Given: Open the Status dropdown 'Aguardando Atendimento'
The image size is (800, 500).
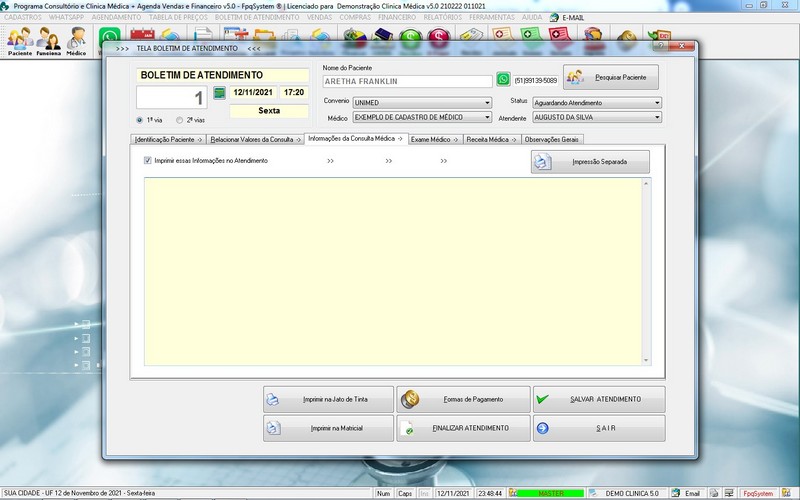Looking at the screenshot, I should click(x=597, y=103).
